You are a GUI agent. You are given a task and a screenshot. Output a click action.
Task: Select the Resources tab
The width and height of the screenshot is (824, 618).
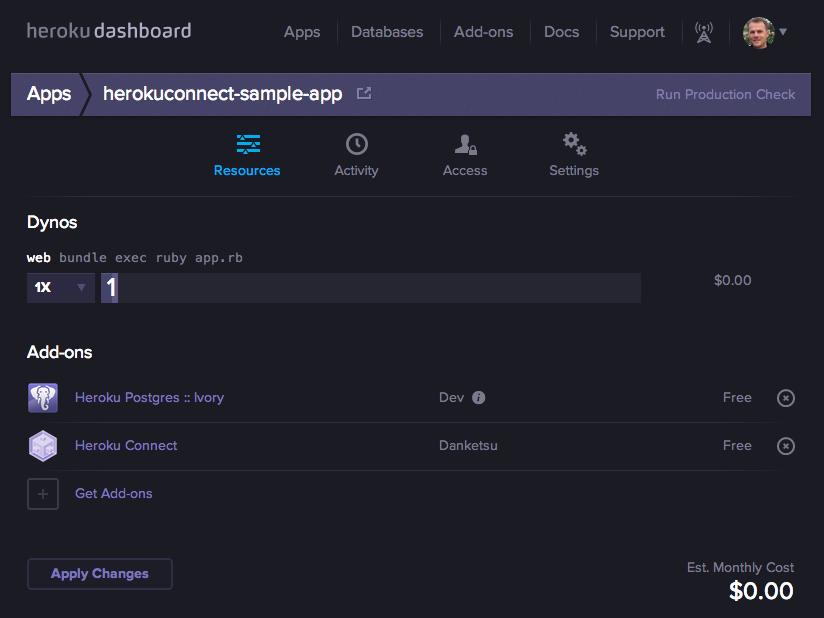[247, 155]
